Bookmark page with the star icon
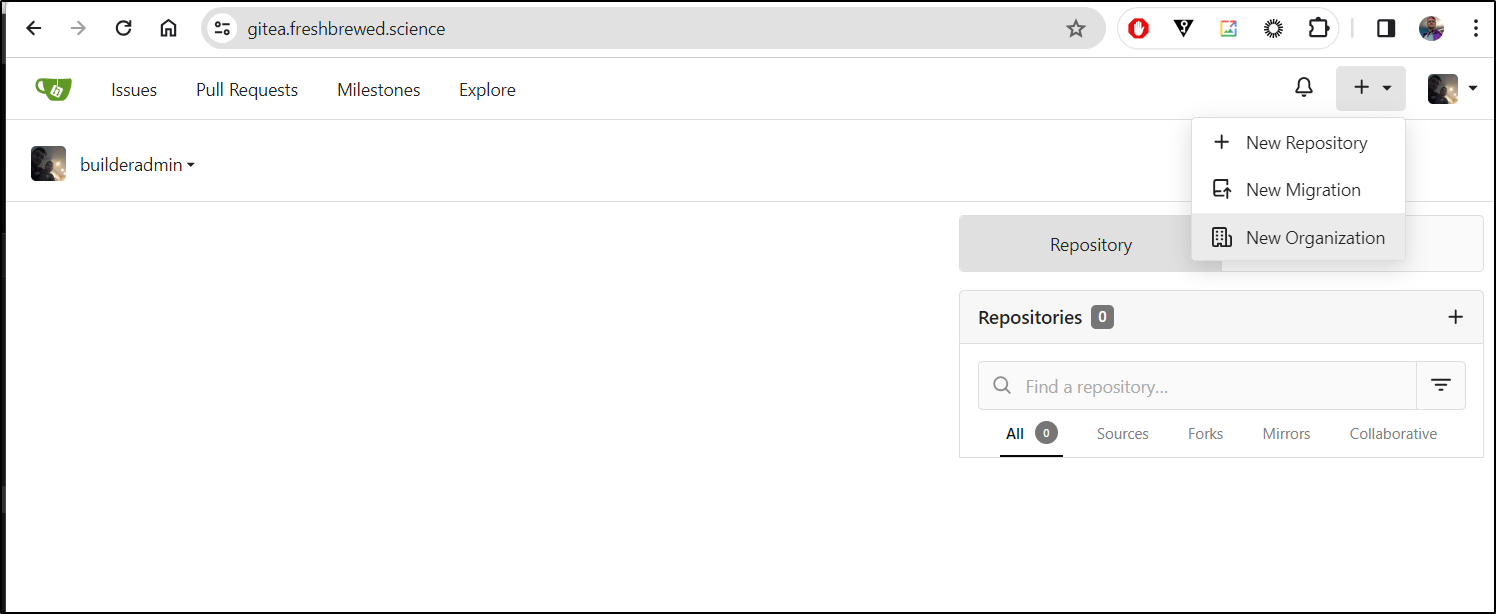 click(x=1076, y=29)
